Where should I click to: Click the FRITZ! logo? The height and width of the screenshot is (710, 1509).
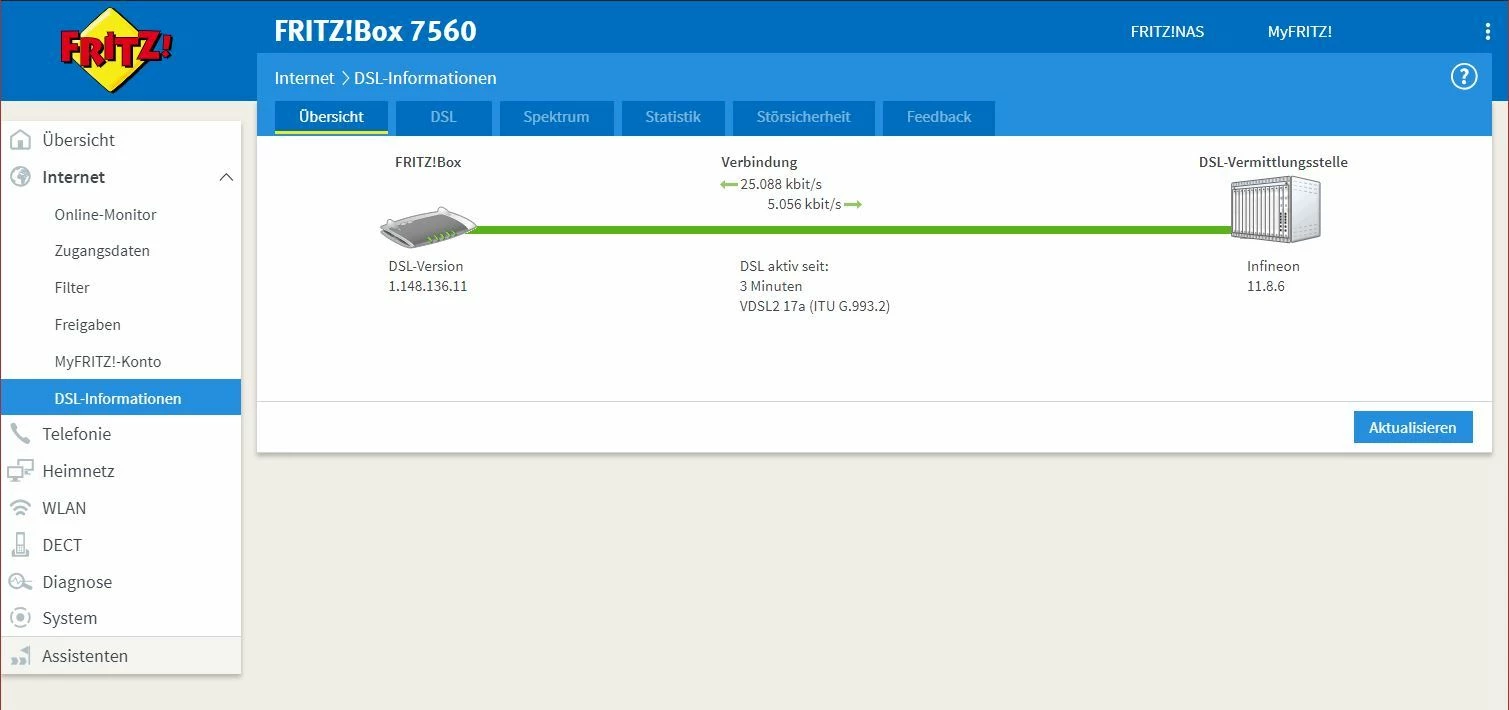(117, 50)
